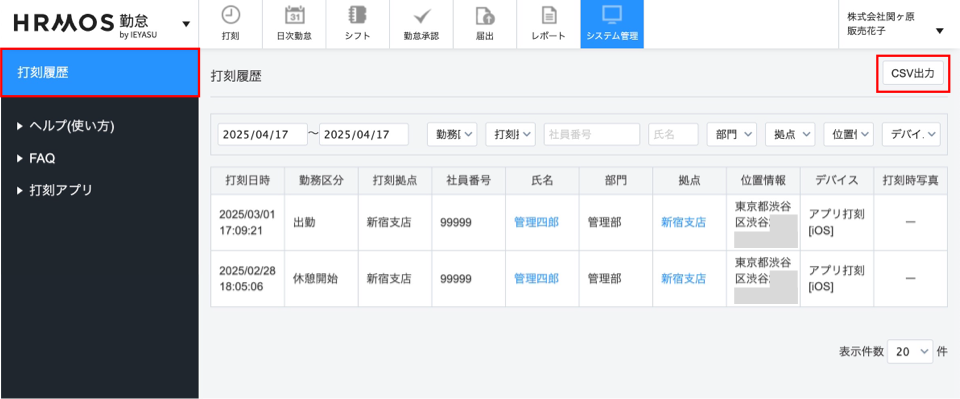
Task: Open the 打刻 clock icon tab
Action: tap(230, 24)
